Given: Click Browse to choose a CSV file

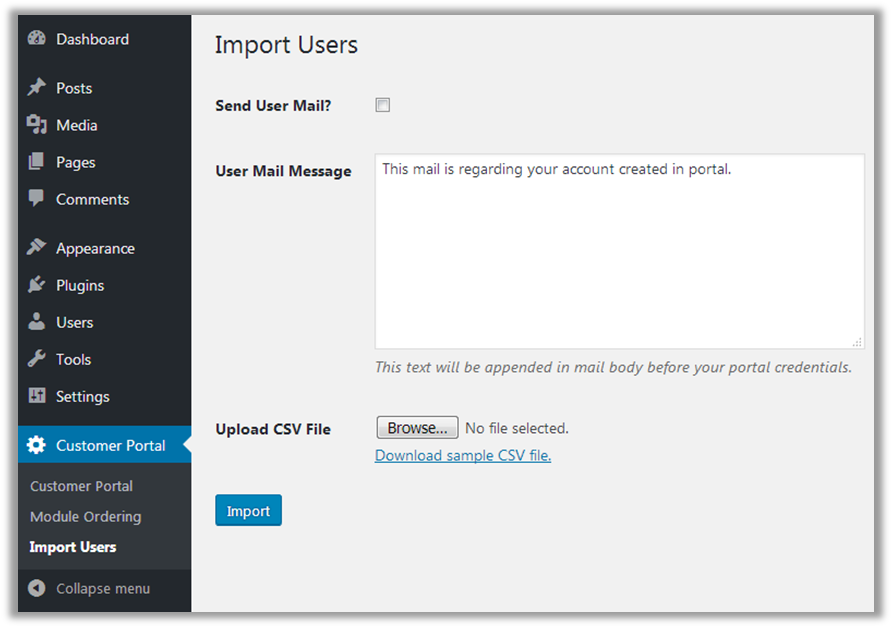Looking at the screenshot, I should click(417, 428).
